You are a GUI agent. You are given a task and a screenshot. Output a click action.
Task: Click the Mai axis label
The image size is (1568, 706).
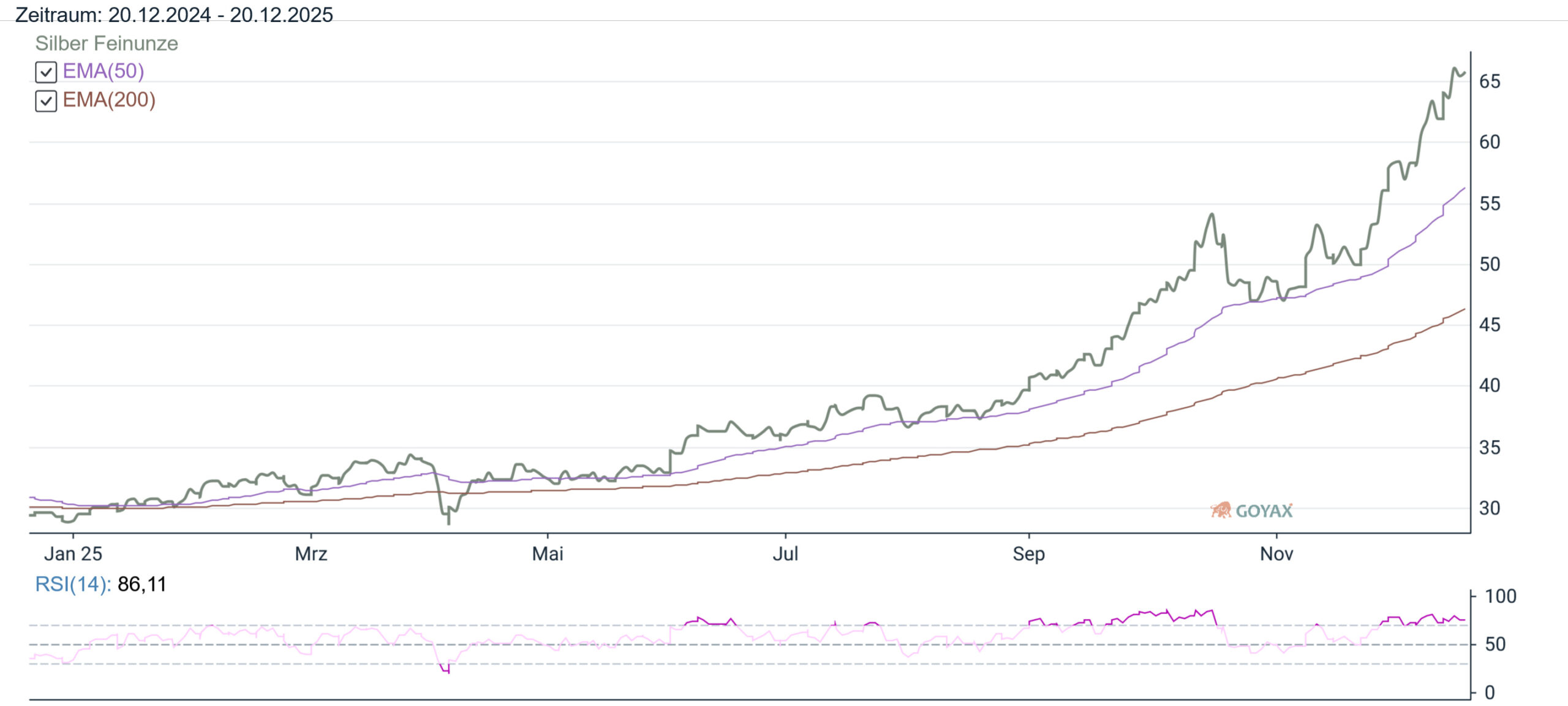tap(548, 554)
